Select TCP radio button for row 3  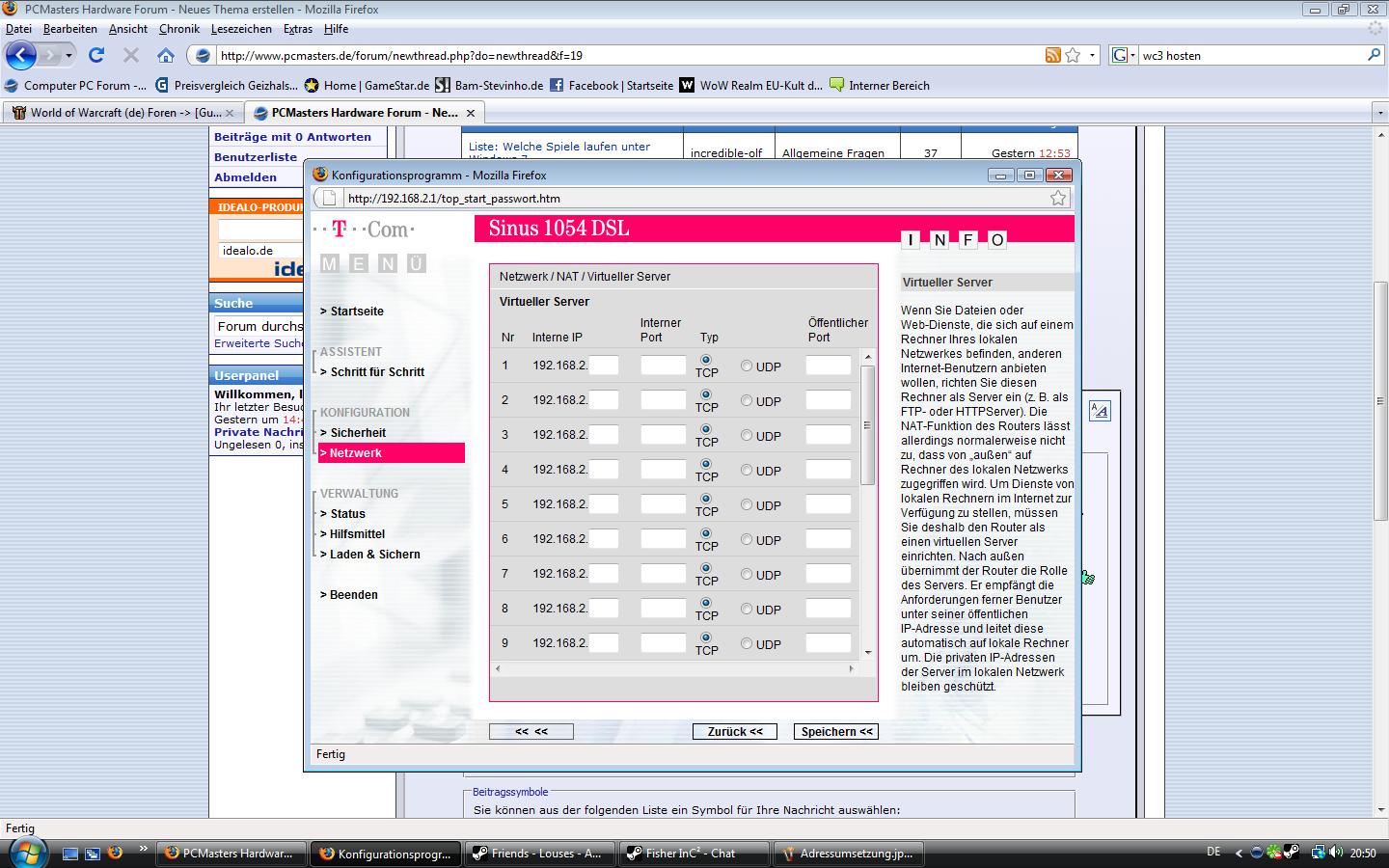point(706,429)
